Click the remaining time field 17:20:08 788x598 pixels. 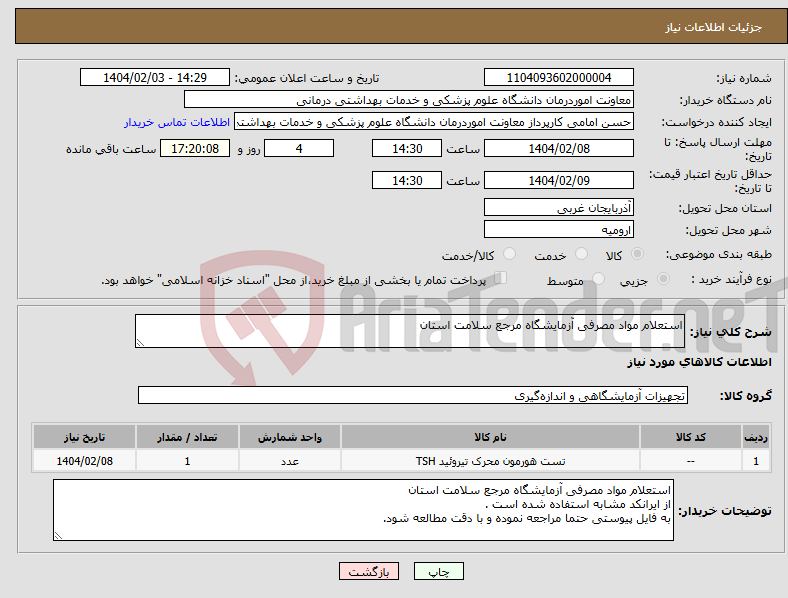(x=195, y=148)
